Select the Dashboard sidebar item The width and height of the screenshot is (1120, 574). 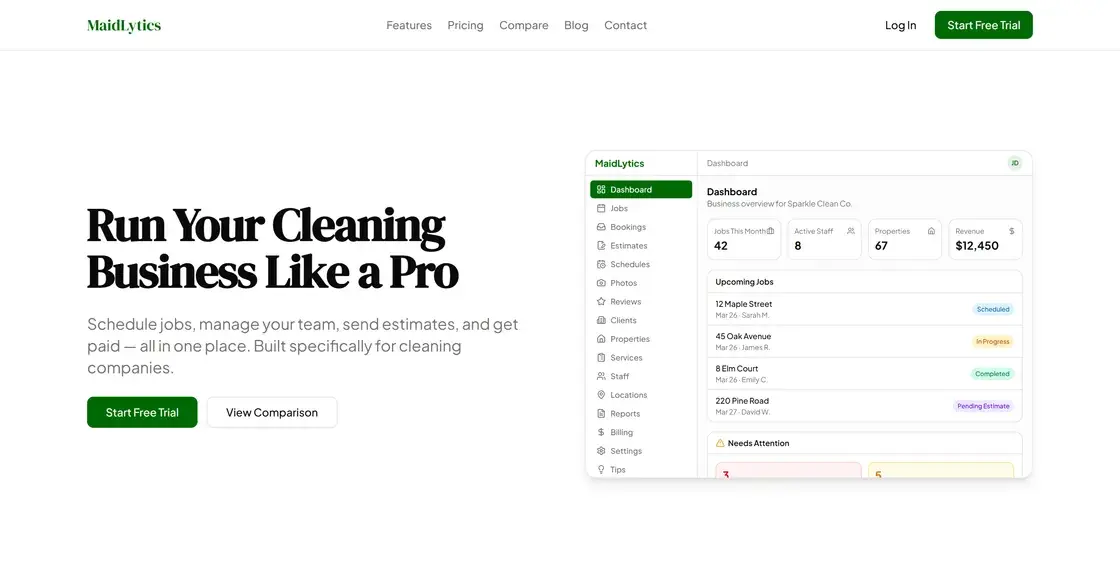click(x=641, y=190)
